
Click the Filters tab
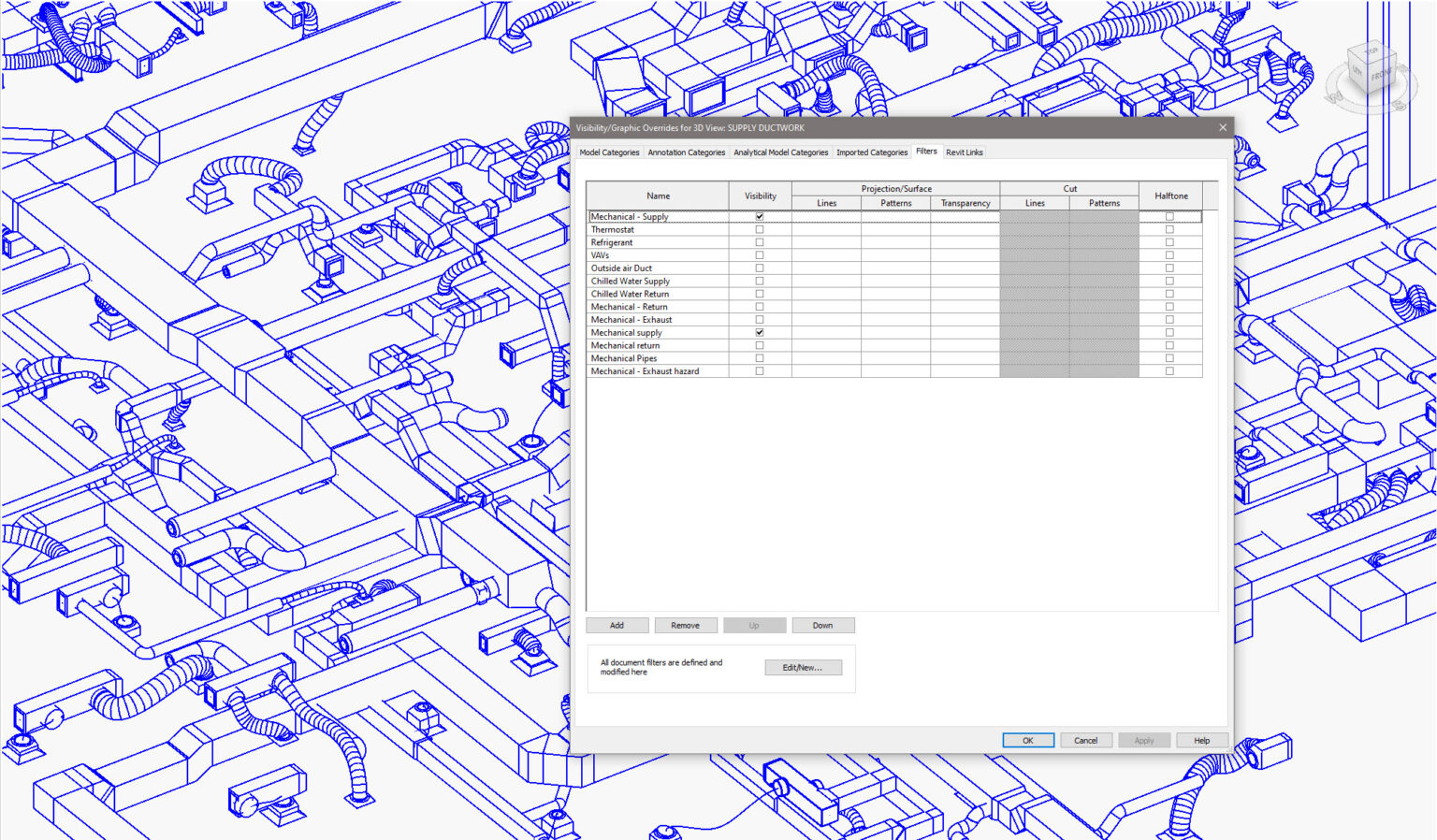click(926, 151)
